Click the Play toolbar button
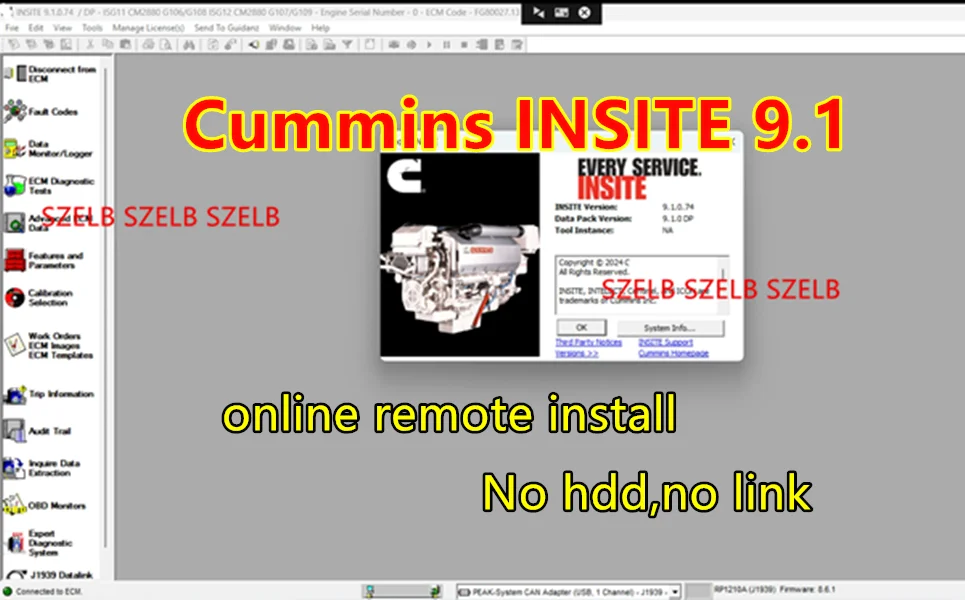The image size is (965, 600). coord(429,44)
